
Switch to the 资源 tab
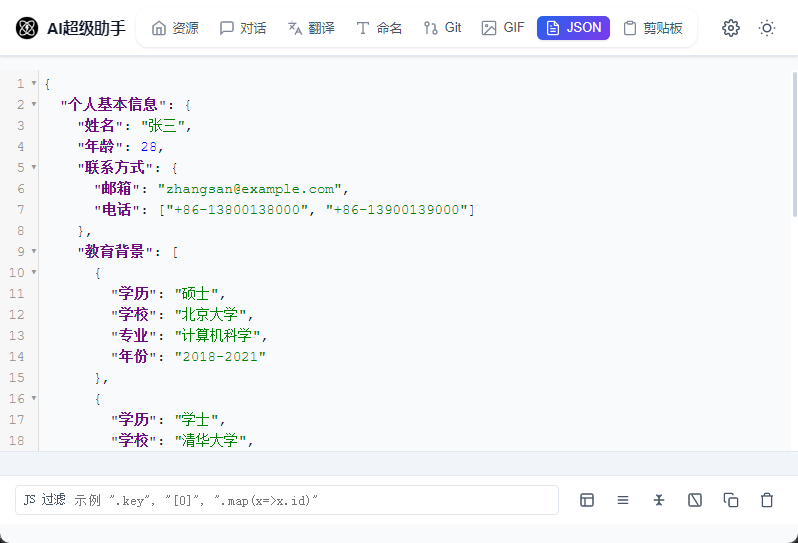tap(175, 28)
